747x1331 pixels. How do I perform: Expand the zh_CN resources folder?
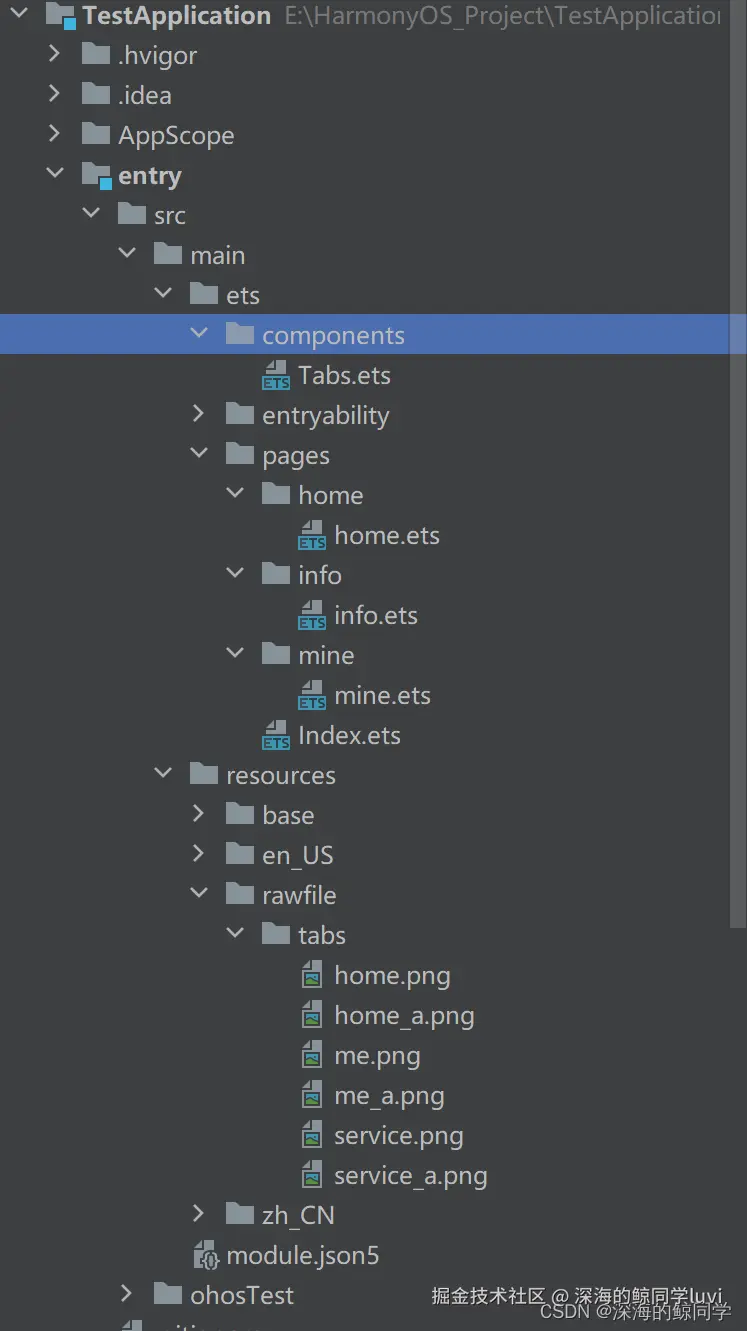(x=199, y=1215)
